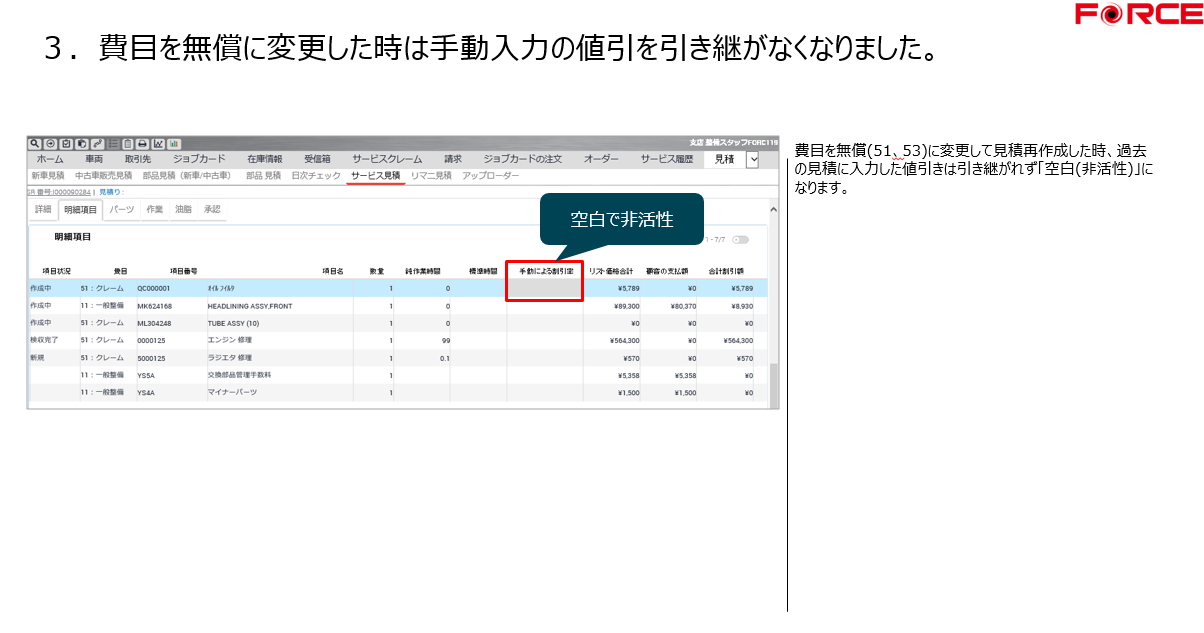Open the サービス履歴 menu

[x=666, y=159]
